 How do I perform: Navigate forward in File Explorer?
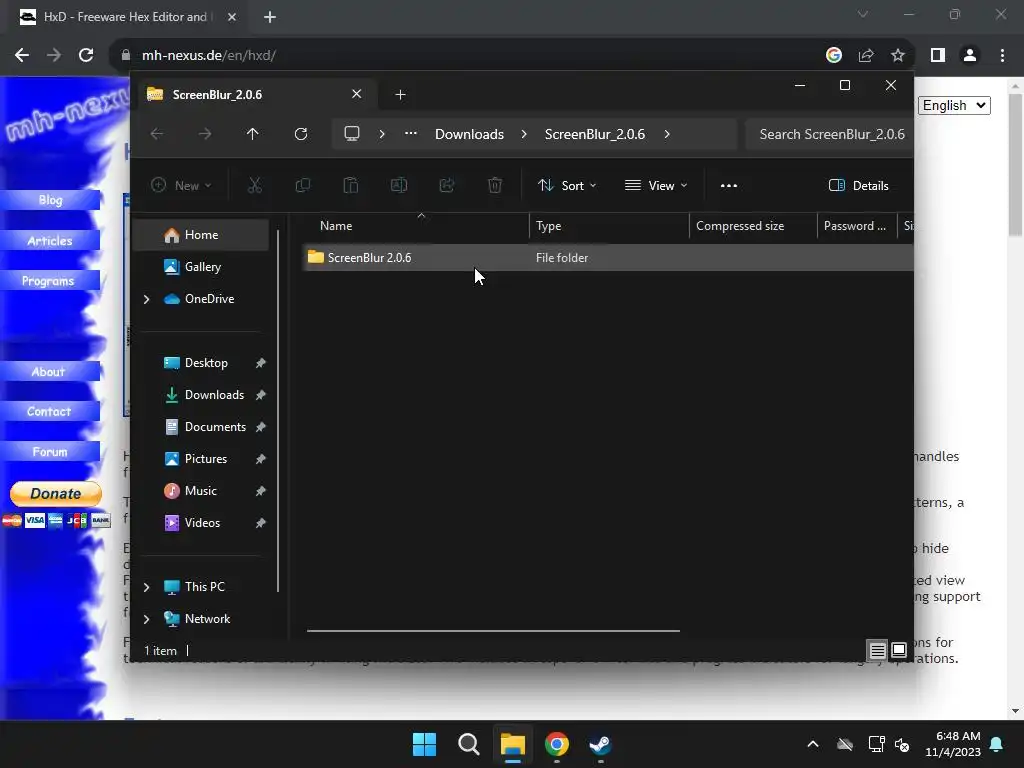click(x=205, y=134)
